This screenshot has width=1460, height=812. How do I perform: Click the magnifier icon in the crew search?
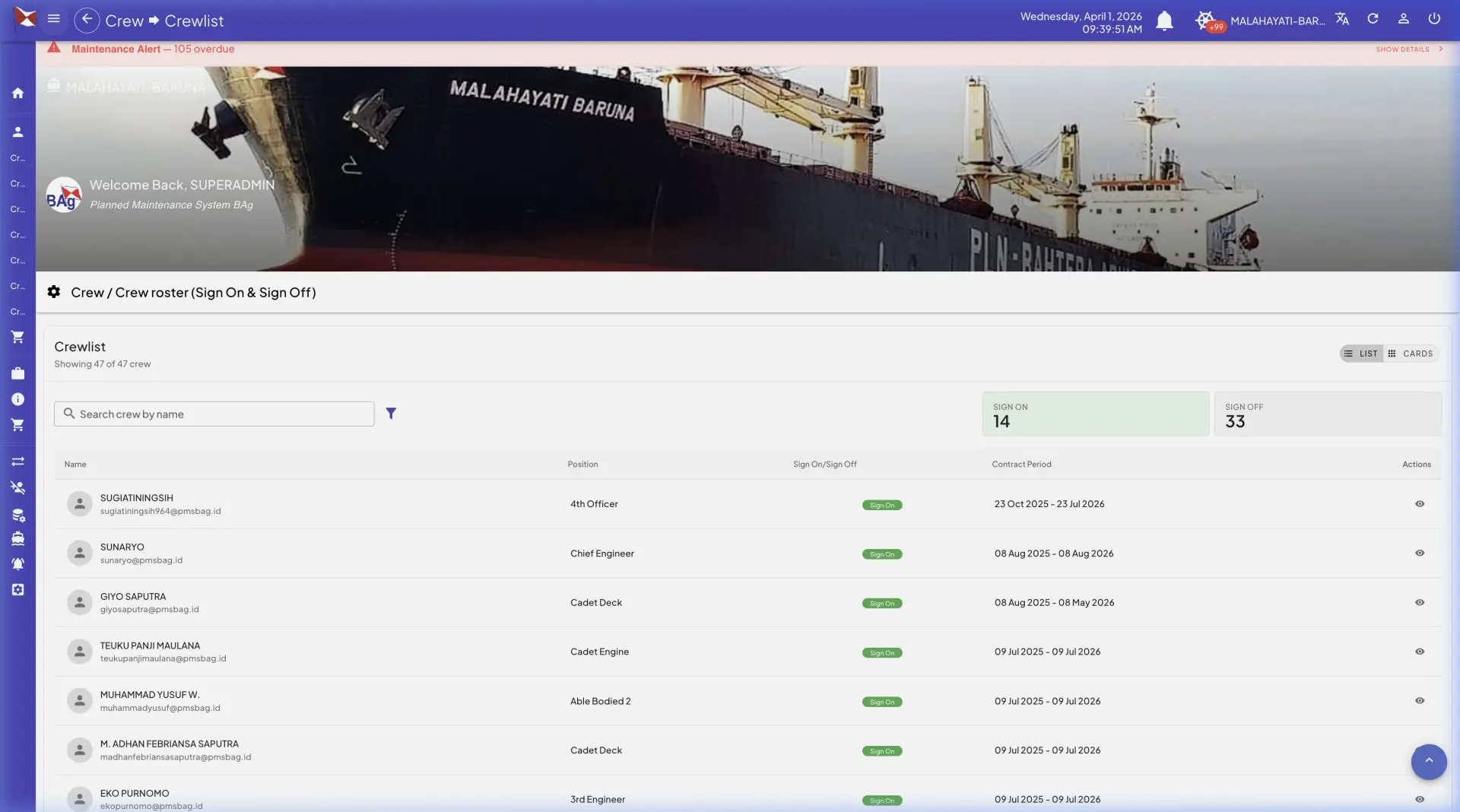pos(69,414)
